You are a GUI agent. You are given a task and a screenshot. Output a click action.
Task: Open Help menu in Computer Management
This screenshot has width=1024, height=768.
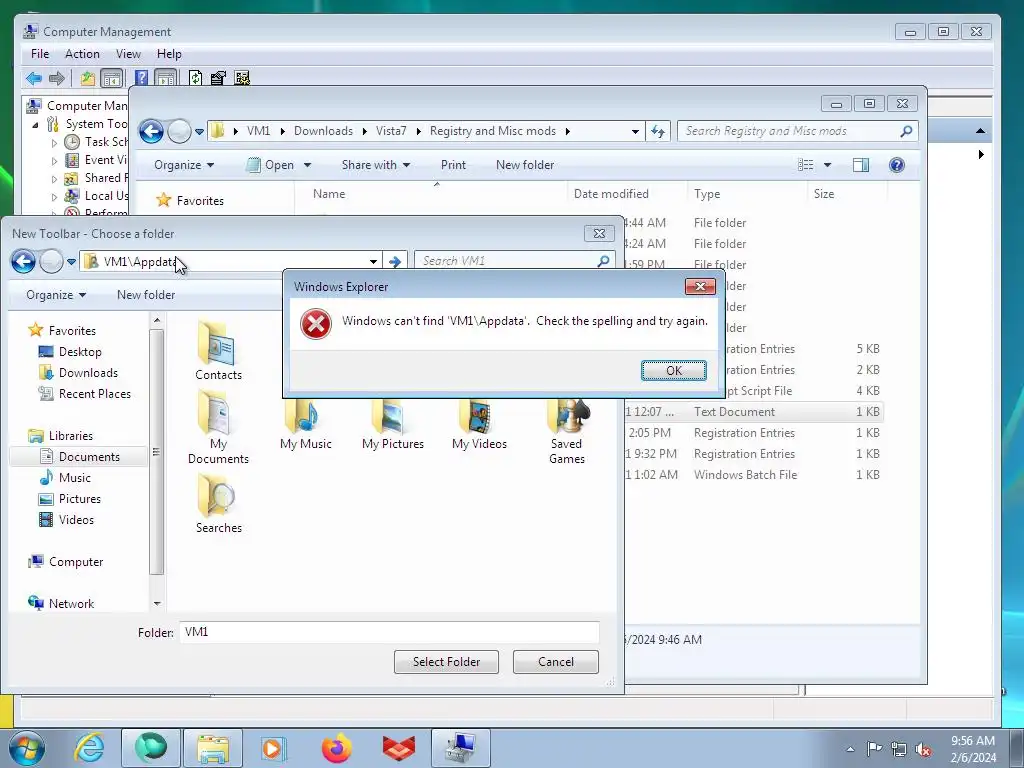[x=169, y=54]
